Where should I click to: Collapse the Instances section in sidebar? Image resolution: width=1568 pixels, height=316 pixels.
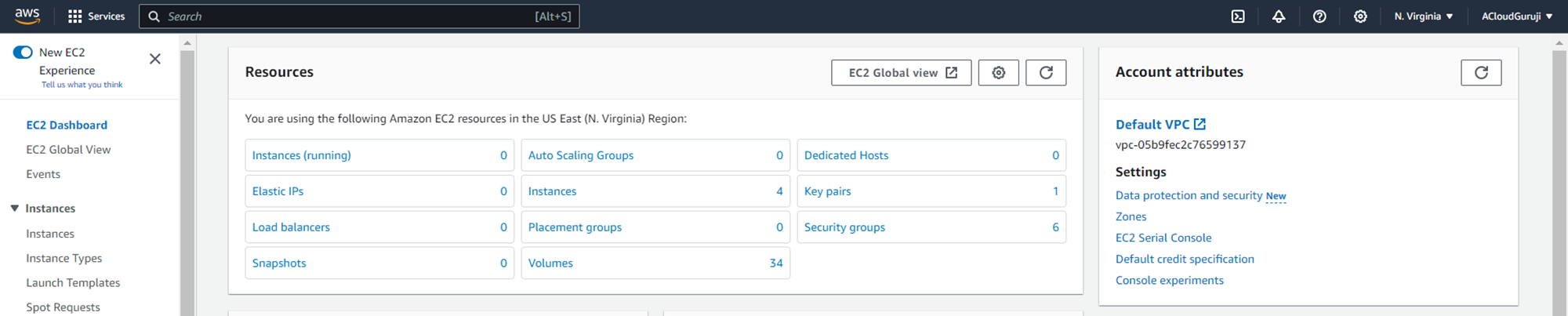tap(15, 209)
